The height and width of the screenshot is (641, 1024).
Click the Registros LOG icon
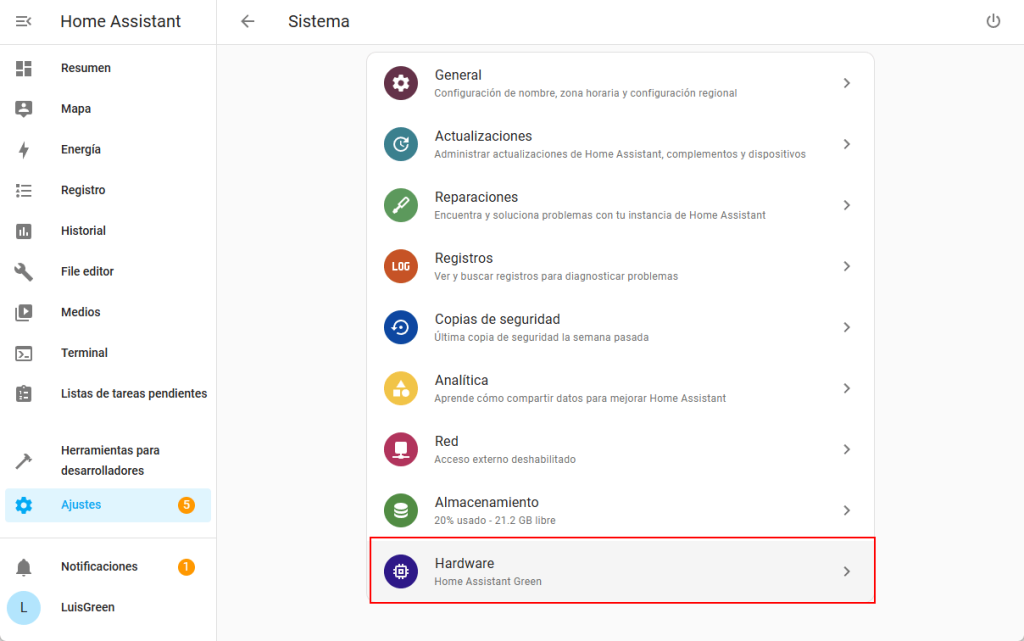[401, 266]
